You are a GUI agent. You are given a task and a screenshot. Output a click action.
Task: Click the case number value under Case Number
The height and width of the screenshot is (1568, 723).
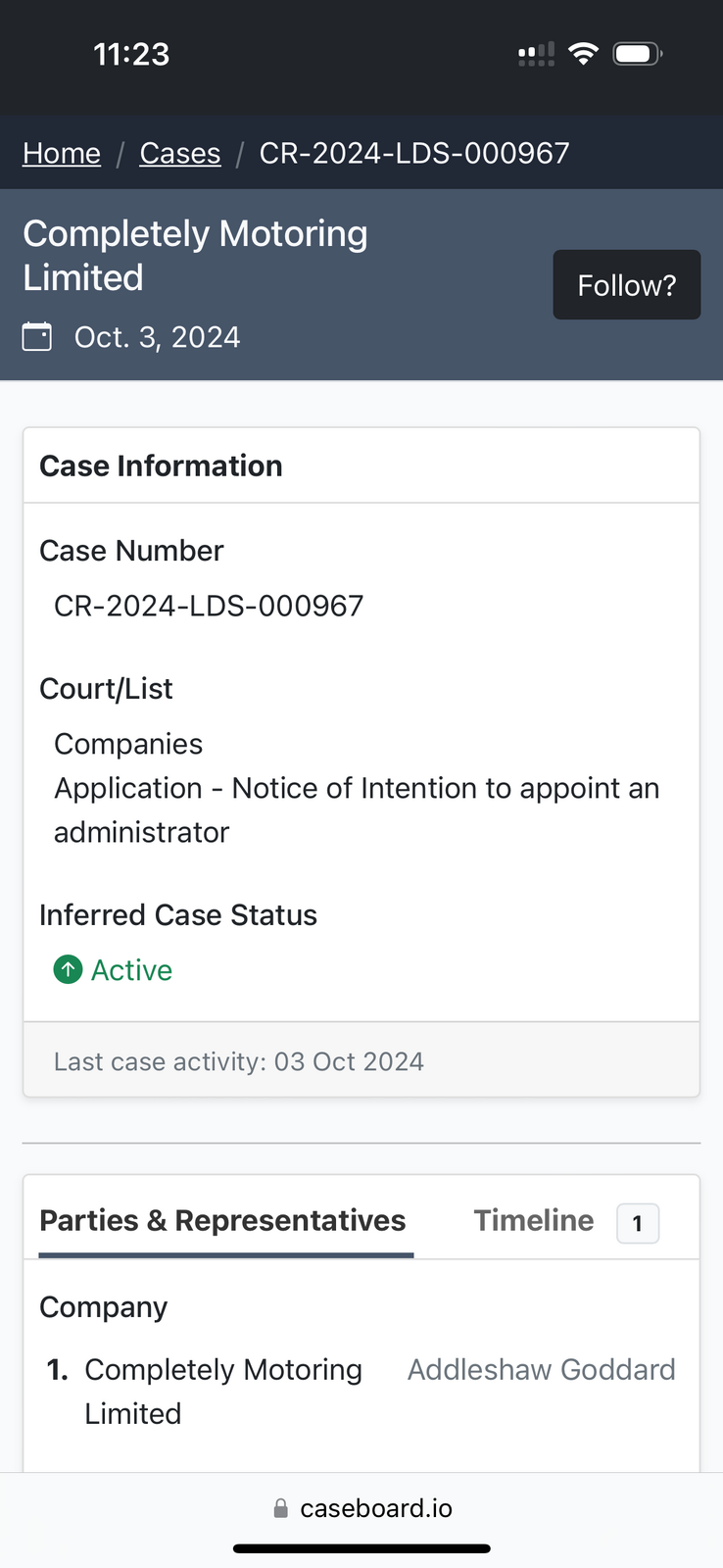tap(209, 606)
